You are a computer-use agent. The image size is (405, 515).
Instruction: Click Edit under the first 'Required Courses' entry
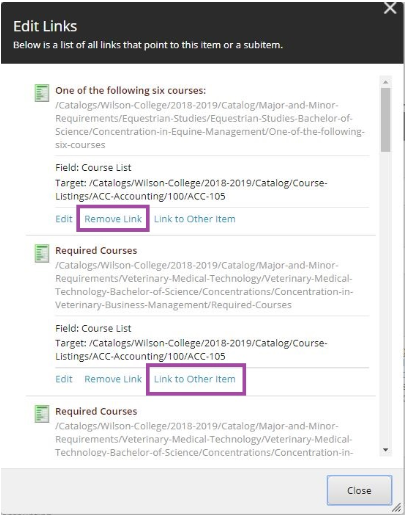pyautogui.click(x=64, y=379)
